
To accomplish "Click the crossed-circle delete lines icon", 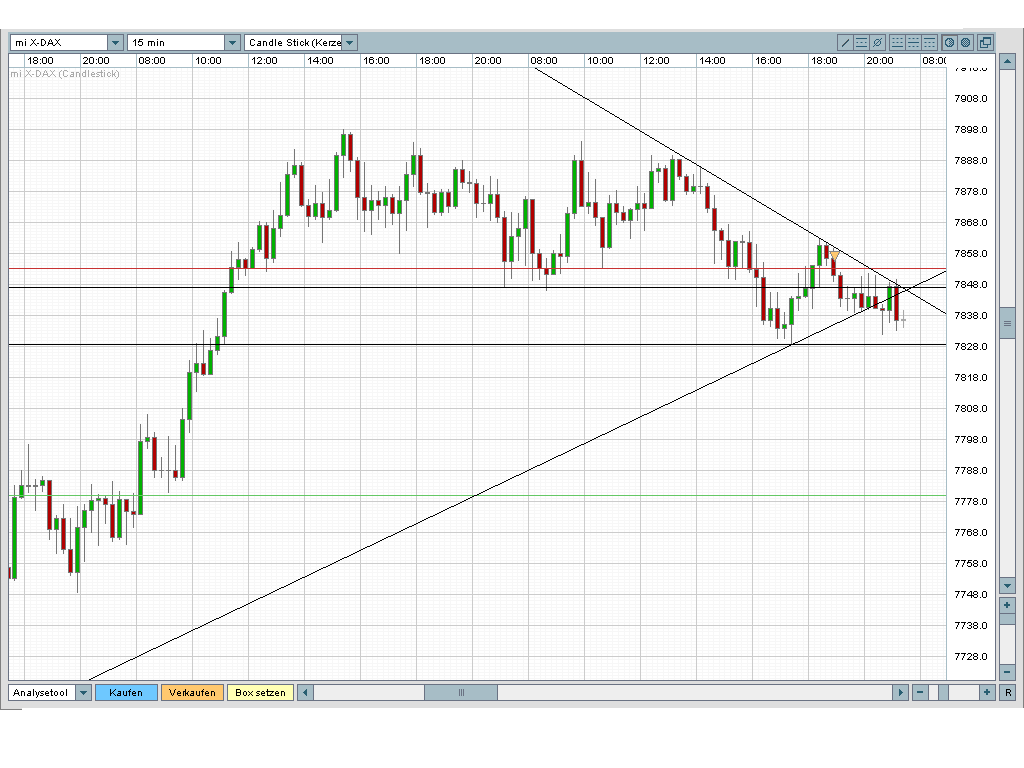I will click(878, 42).
